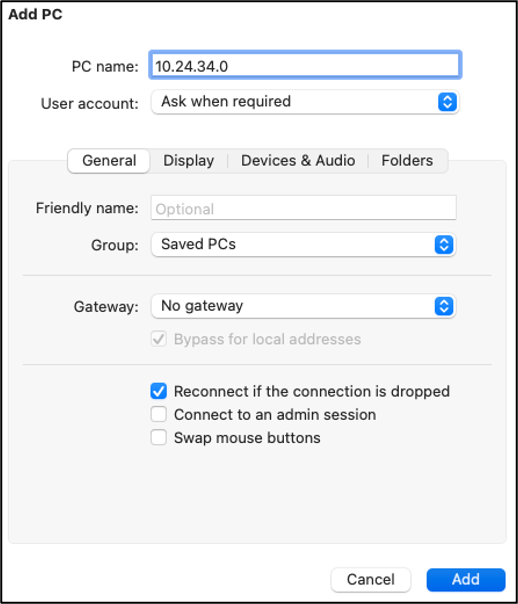This screenshot has width=518, height=604.
Task: Click the Swap mouse buttons label text
Action: coord(247,438)
